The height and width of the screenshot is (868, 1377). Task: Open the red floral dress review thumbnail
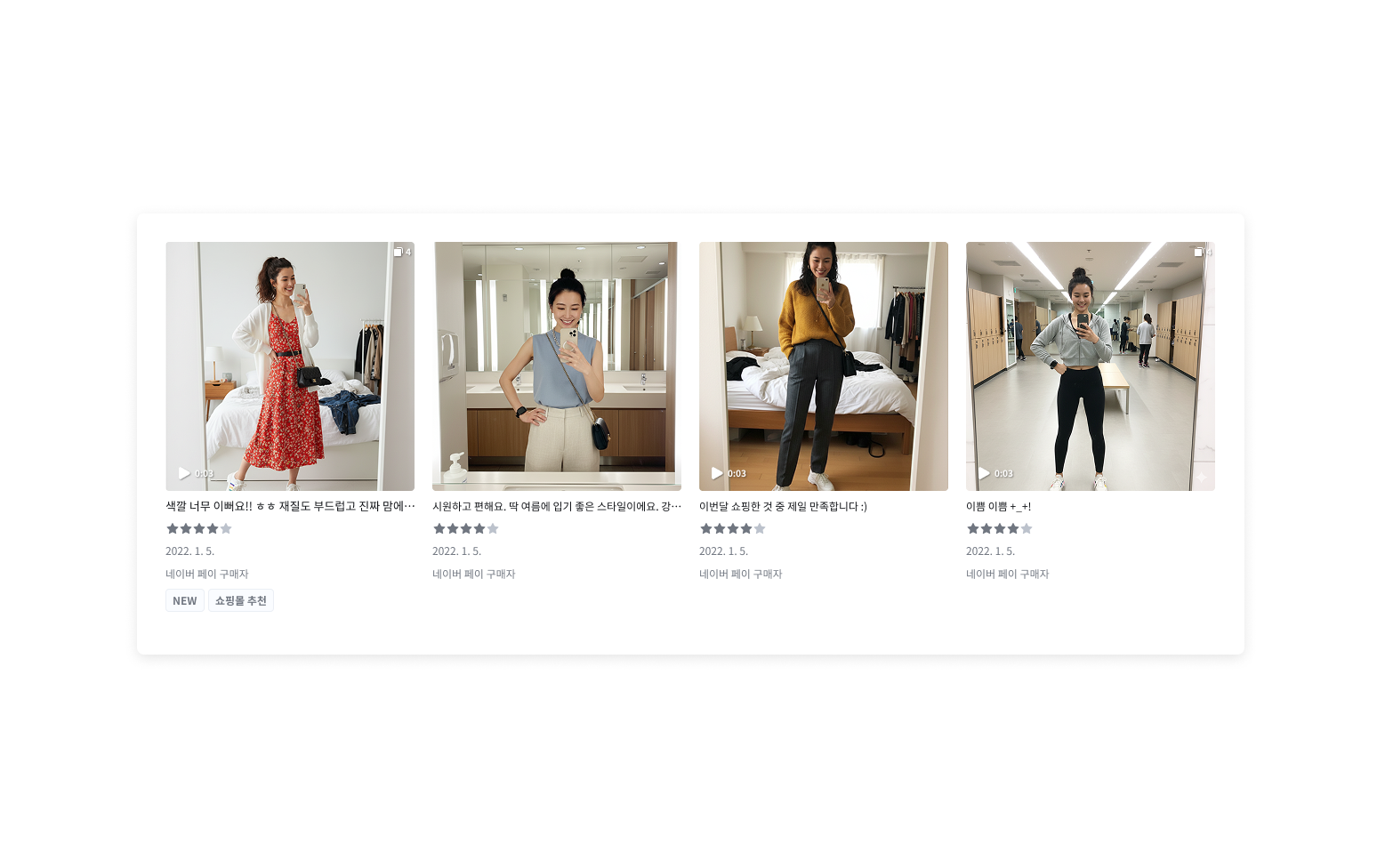290,366
